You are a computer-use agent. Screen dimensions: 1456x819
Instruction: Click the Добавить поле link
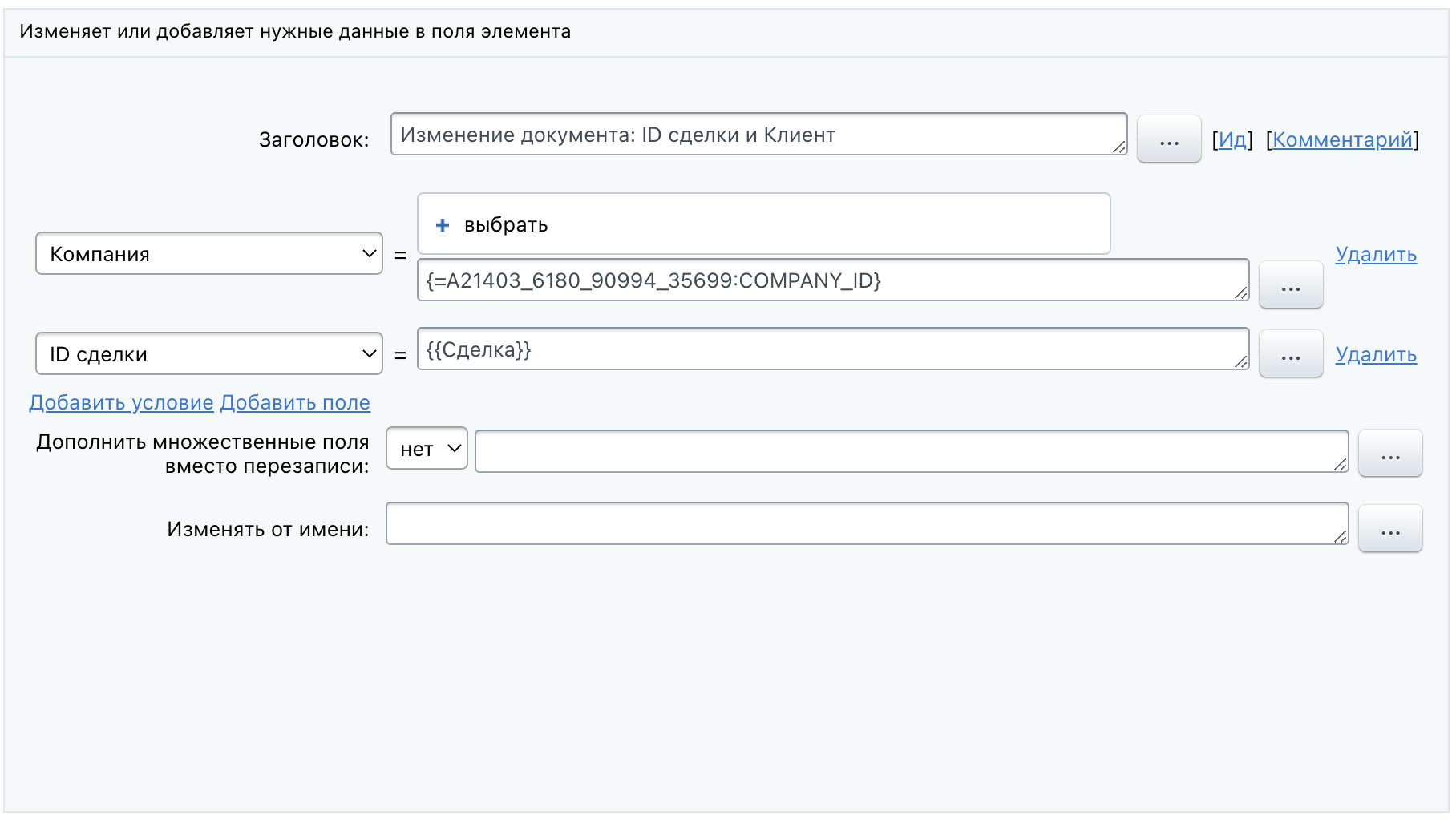click(295, 403)
